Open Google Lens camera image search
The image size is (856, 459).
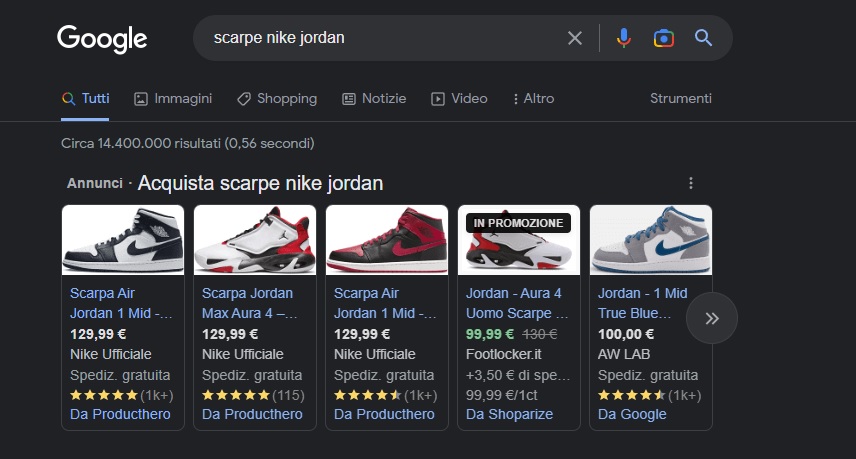pos(663,38)
